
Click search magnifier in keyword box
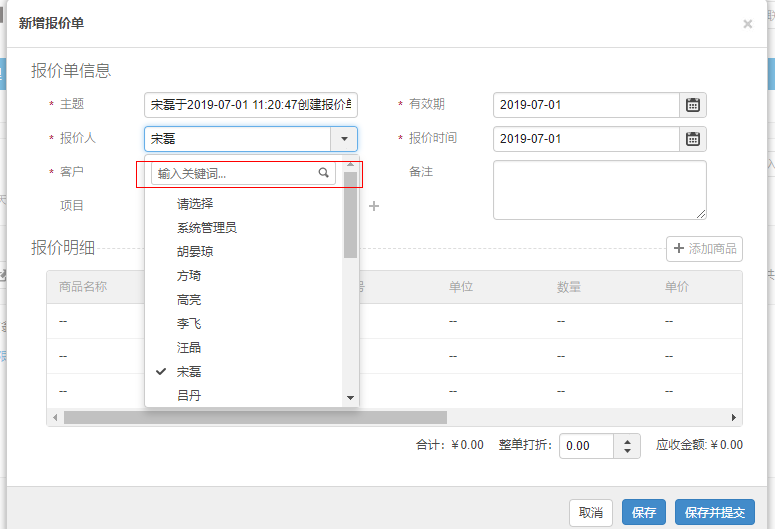tap(324, 173)
